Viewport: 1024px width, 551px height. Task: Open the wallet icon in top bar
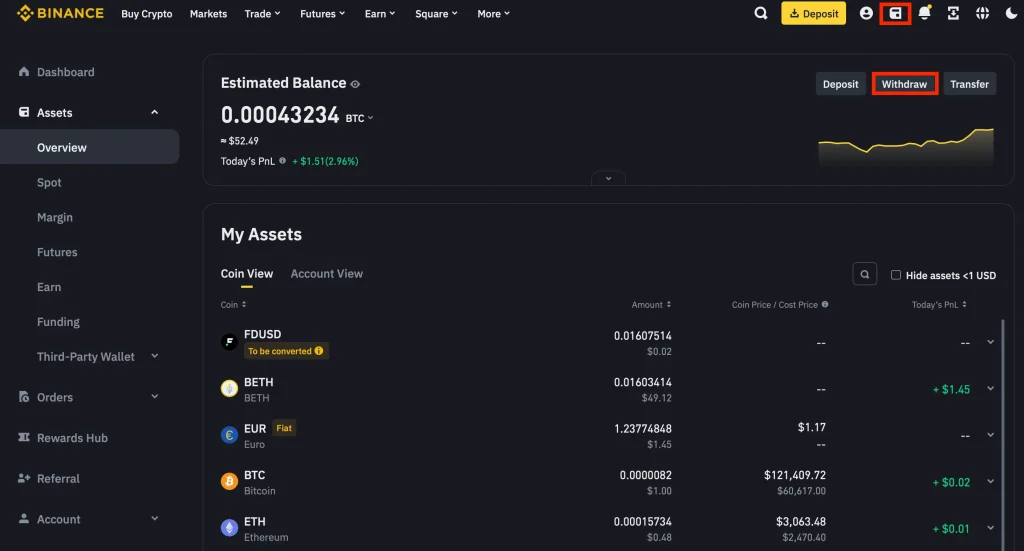point(895,13)
